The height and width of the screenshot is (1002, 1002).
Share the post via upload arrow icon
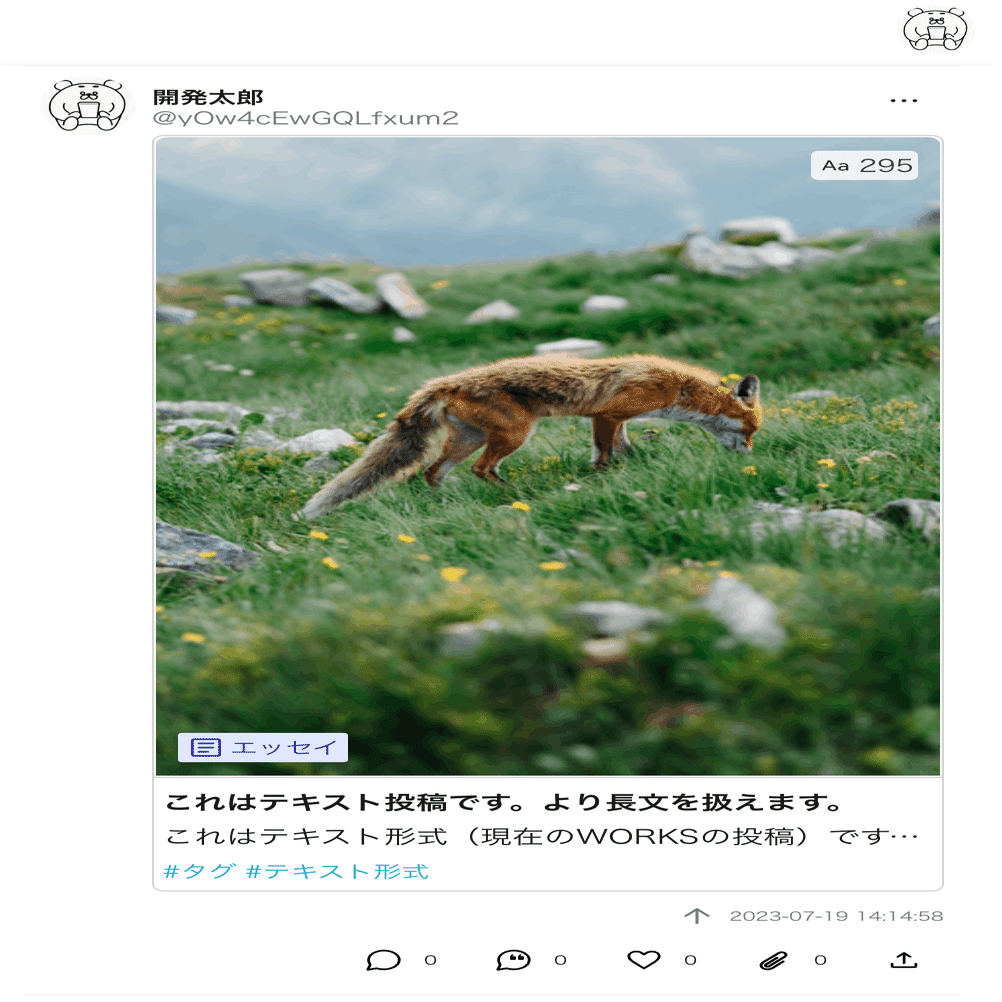coord(904,959)
